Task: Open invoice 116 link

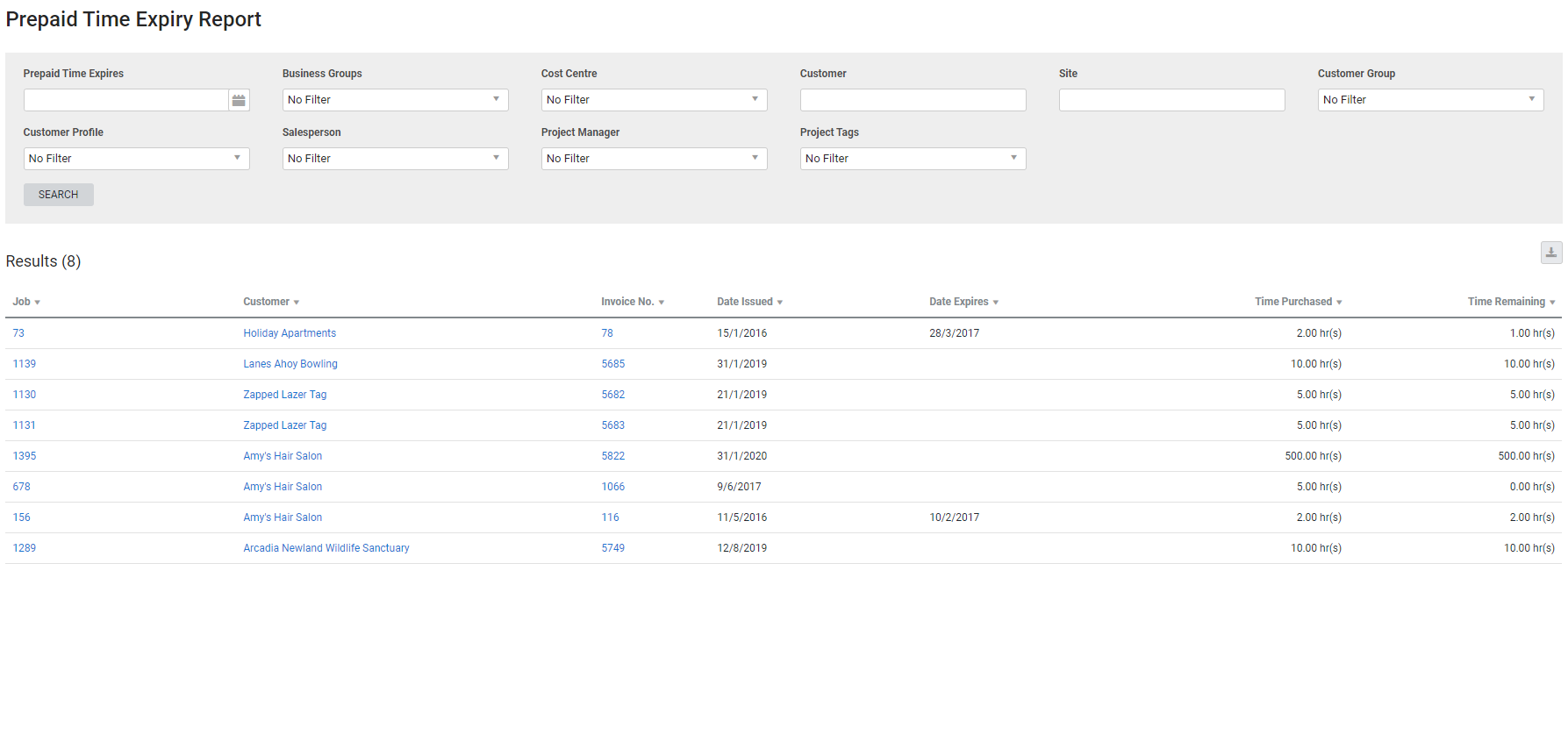Action: 611,517
